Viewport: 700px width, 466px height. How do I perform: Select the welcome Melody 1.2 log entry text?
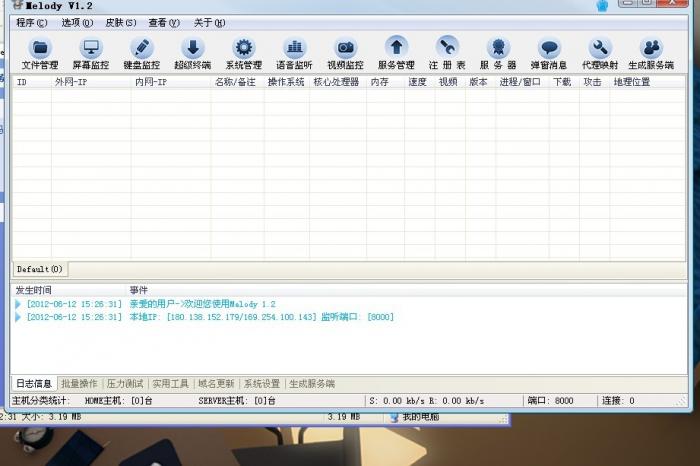(x=203, y=304)
